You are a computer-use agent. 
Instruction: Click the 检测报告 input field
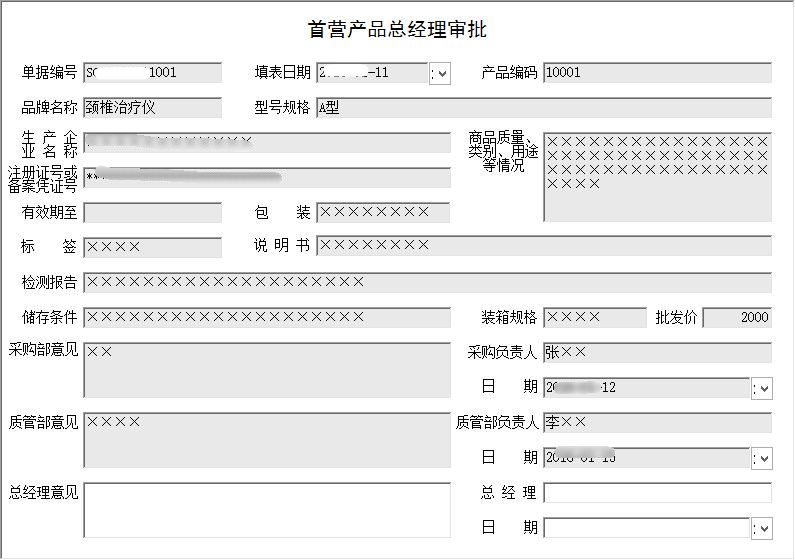[427, 282]
